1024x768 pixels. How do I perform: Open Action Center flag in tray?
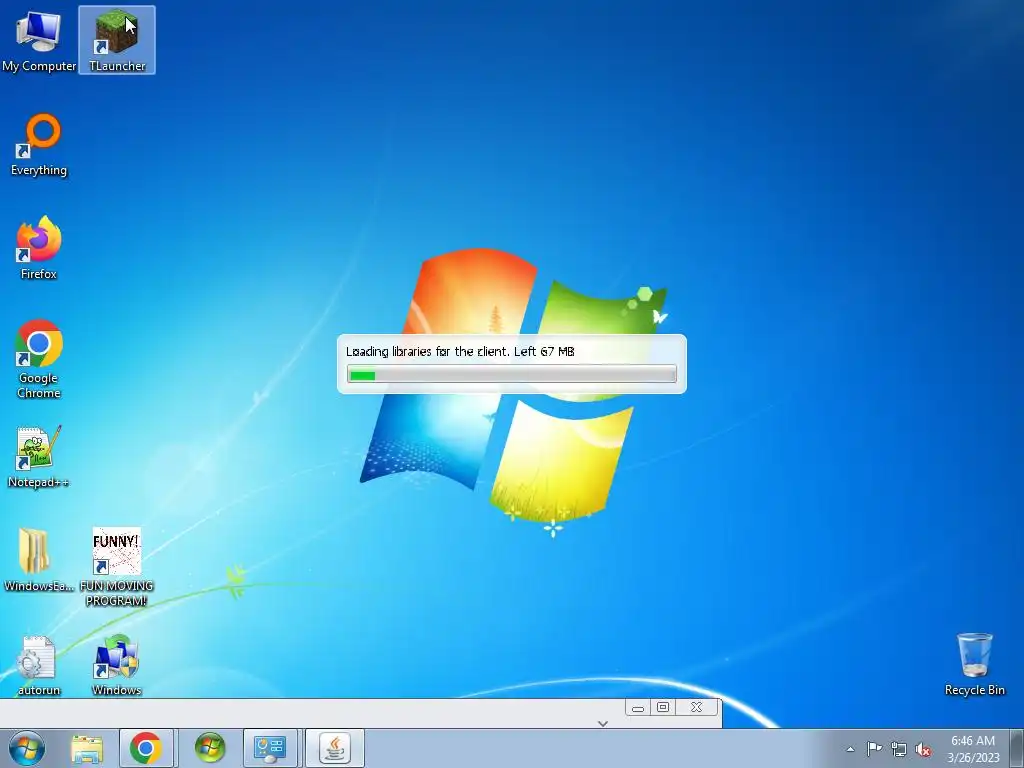coord(874,749)
